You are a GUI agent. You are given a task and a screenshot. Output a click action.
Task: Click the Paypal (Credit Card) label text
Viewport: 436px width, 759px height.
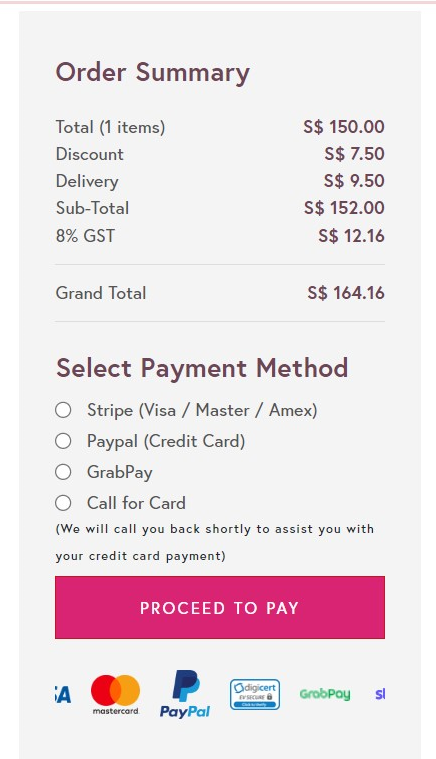(166, 441)
